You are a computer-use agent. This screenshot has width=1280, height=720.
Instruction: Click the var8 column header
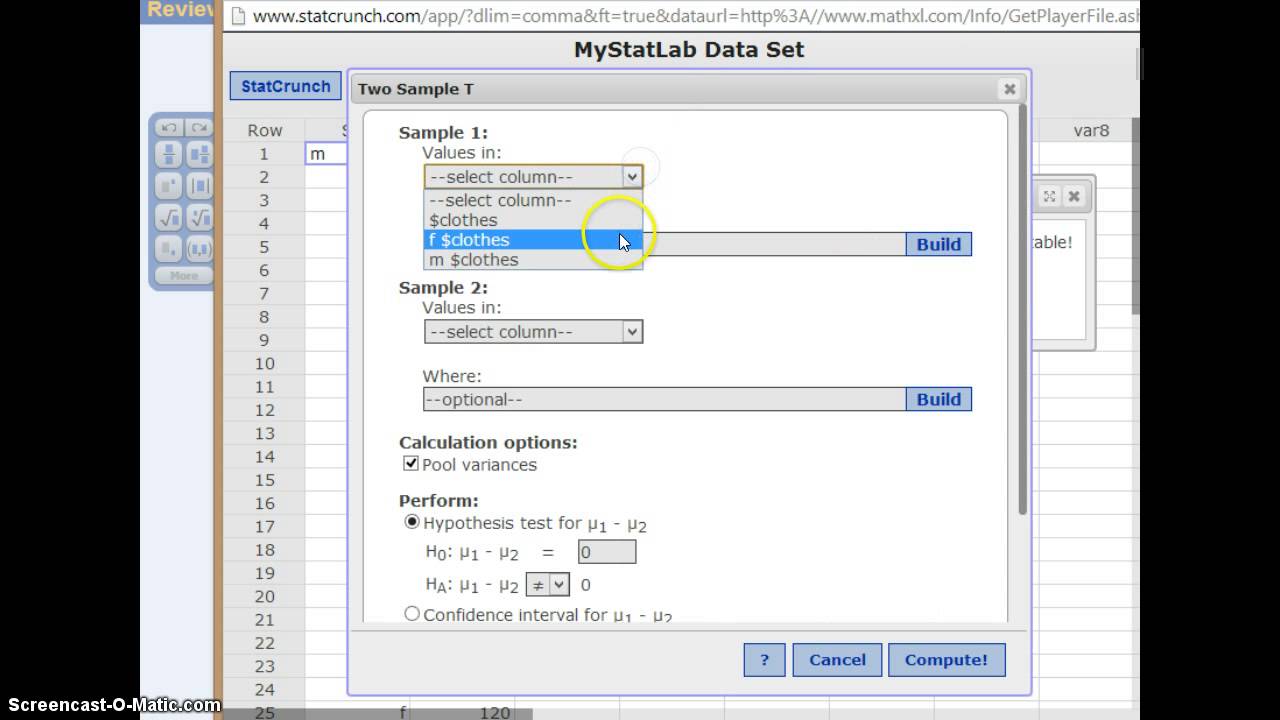(1091, 130)
